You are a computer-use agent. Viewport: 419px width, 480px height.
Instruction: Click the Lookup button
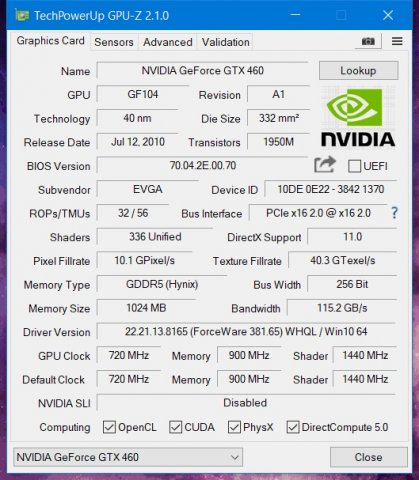pyautogui.click(x=358, y=71)
